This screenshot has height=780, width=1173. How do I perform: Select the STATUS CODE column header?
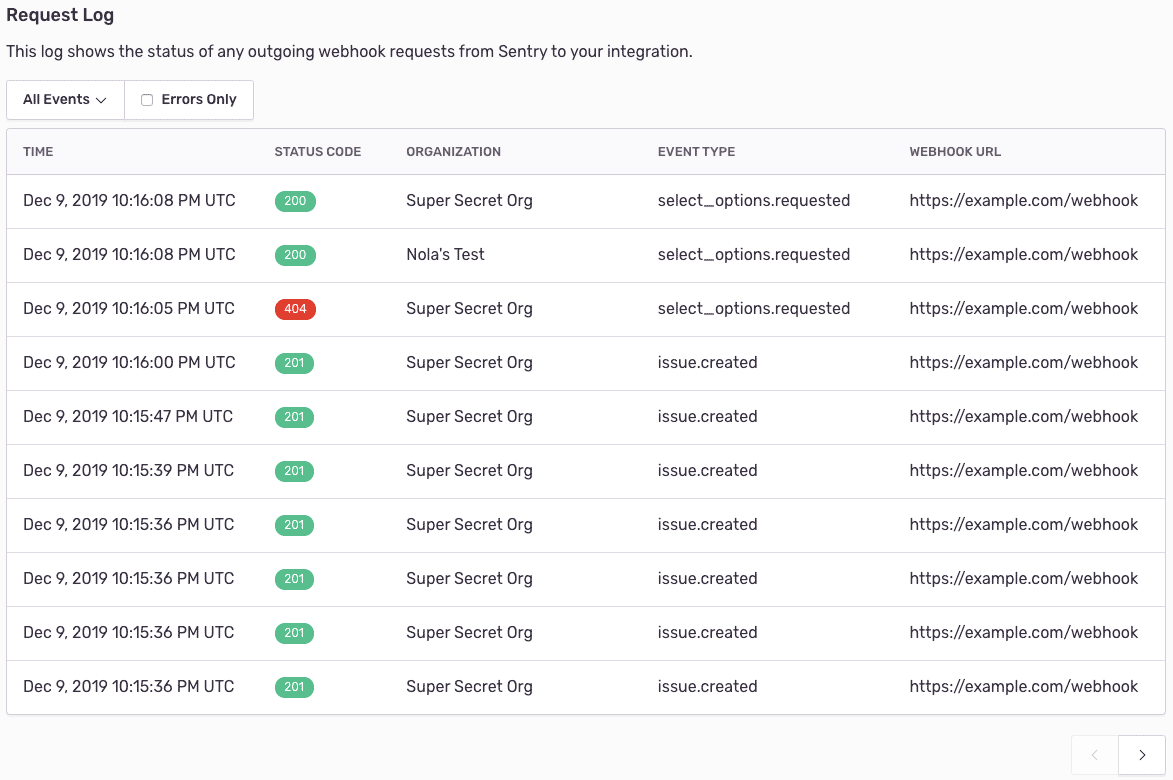point(318,152)
